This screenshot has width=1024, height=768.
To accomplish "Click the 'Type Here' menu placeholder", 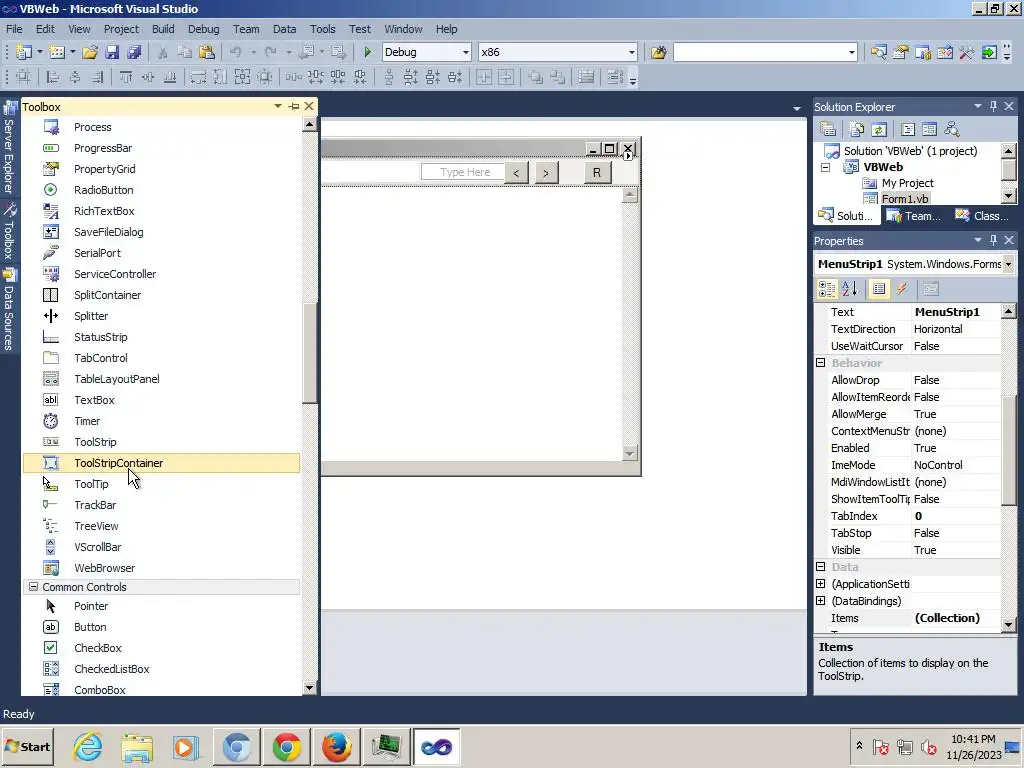I will pyautogui.click(x=464, y=172).
